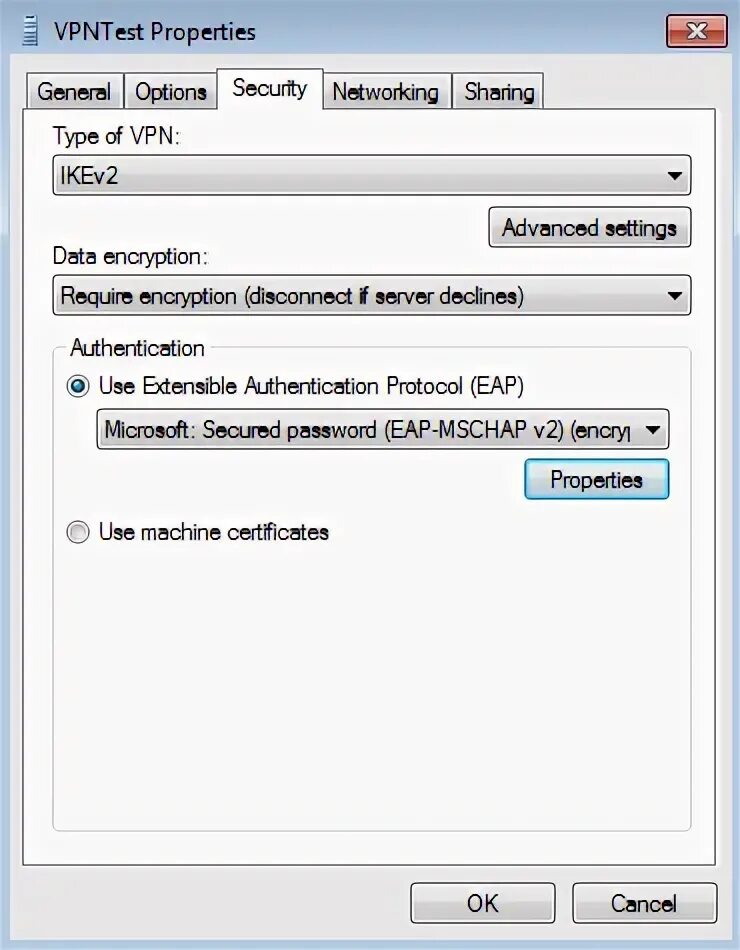
Task: Click Microsoft Secured password EAP-MSCHAP v2 box
Action: coord(383,430)
